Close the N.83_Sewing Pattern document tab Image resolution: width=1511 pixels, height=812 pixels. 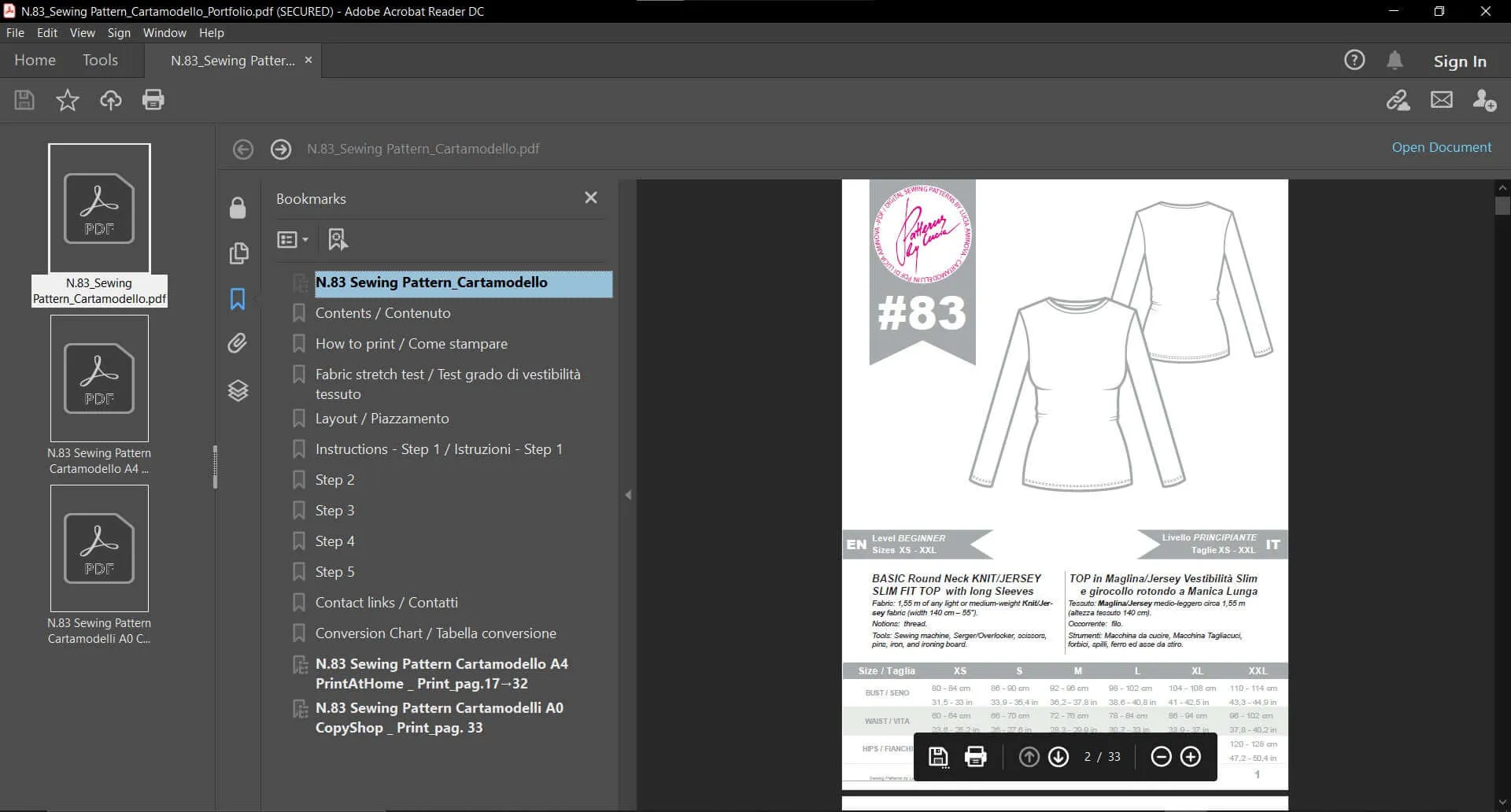(308, 61)
